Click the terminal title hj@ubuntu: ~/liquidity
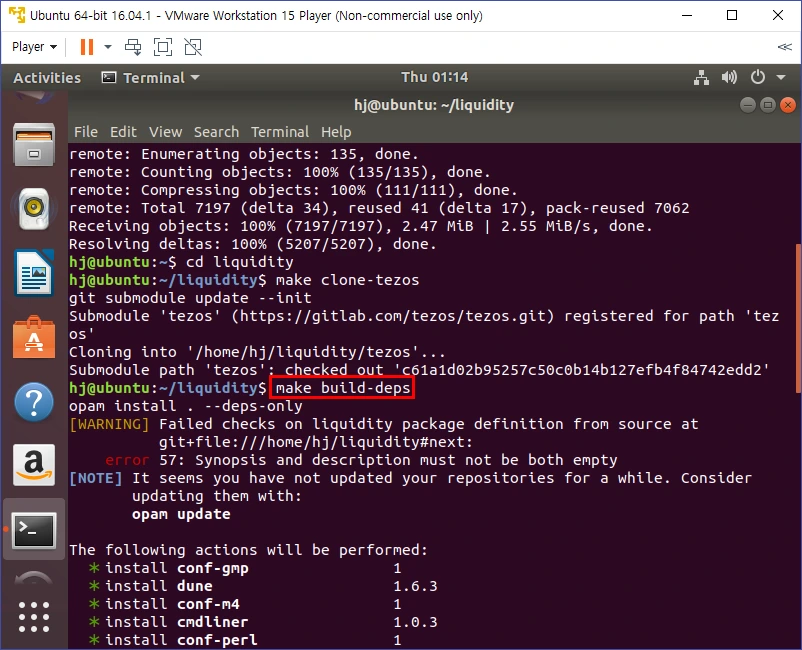Viewport: 802px width, 650px height. point(434,105)
